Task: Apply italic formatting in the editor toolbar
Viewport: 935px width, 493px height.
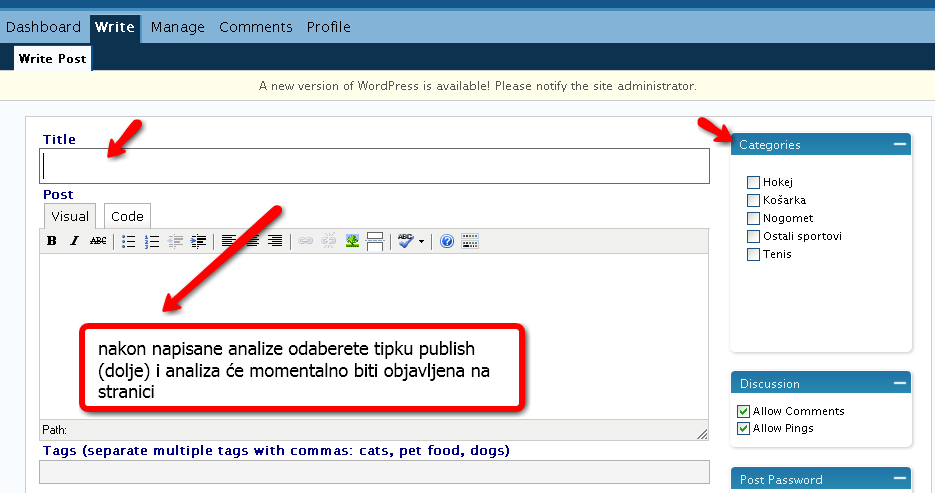Action: [x=74, y=241]
